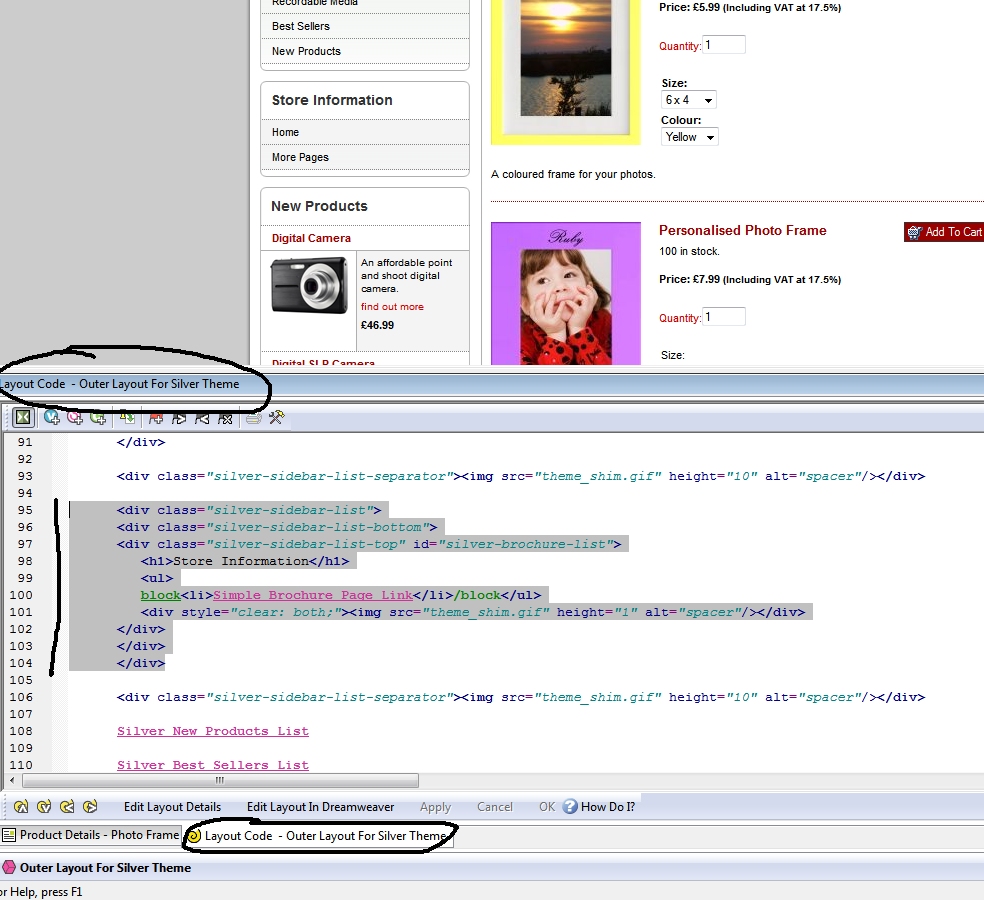Image resolution: width=984 pixels, height=900 pixels.
Task: Click the add bookmark red flag icon
Action: pos(156,418)
